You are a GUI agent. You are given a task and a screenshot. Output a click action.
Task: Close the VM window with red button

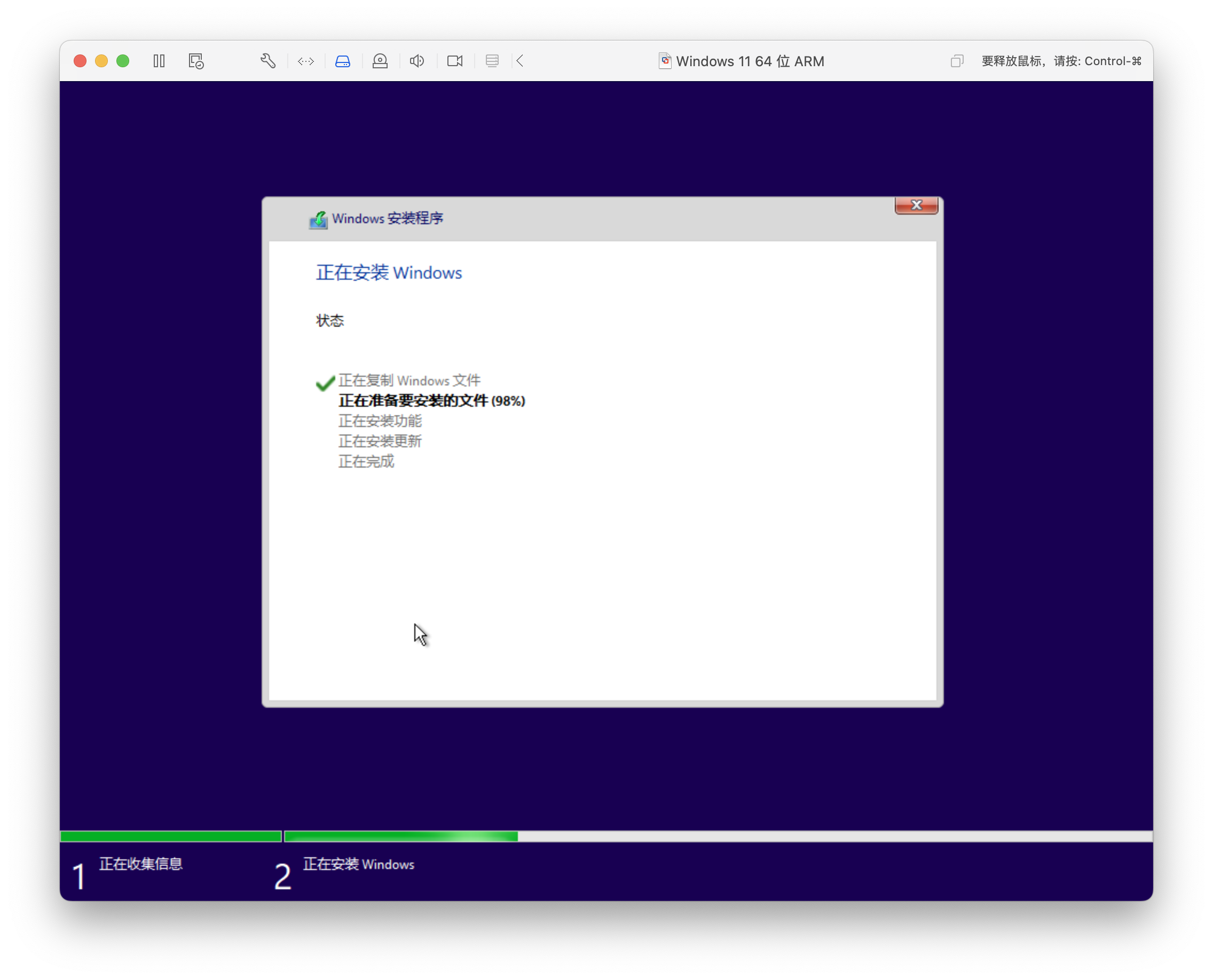(80, 61)
